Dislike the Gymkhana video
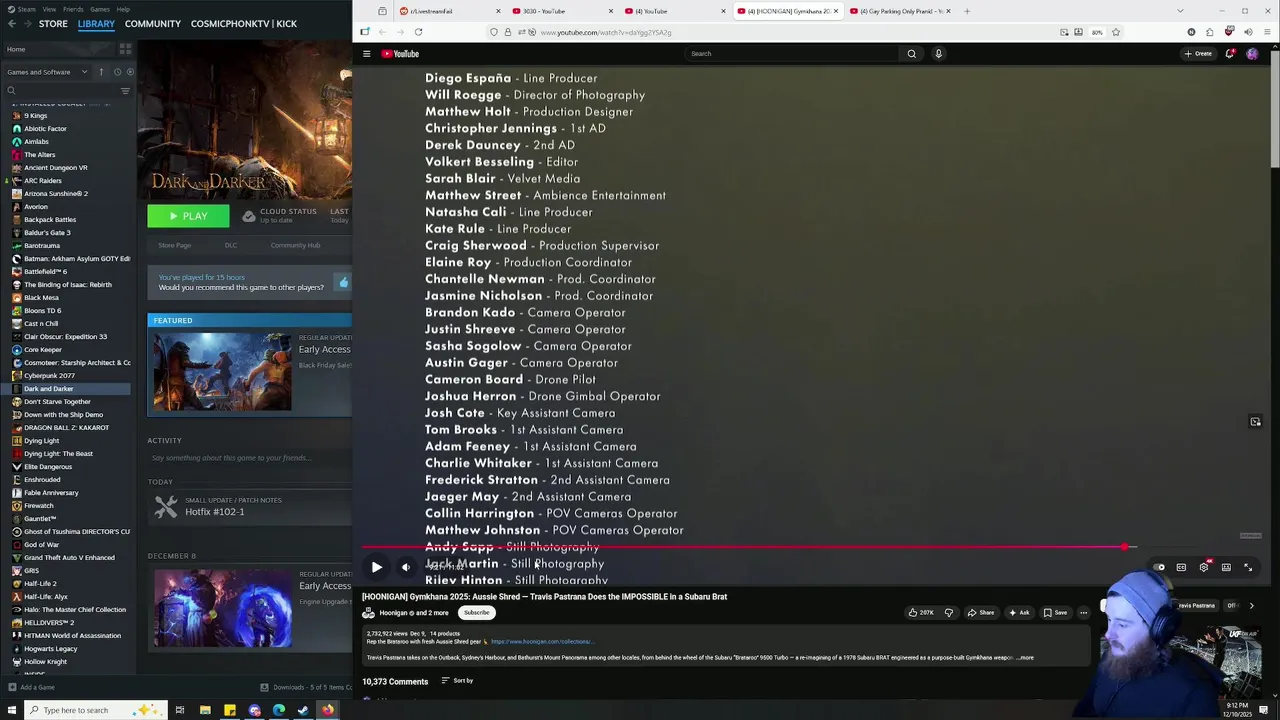The image size is (1280, 720). pyautogui.click(x=949, y=613)
